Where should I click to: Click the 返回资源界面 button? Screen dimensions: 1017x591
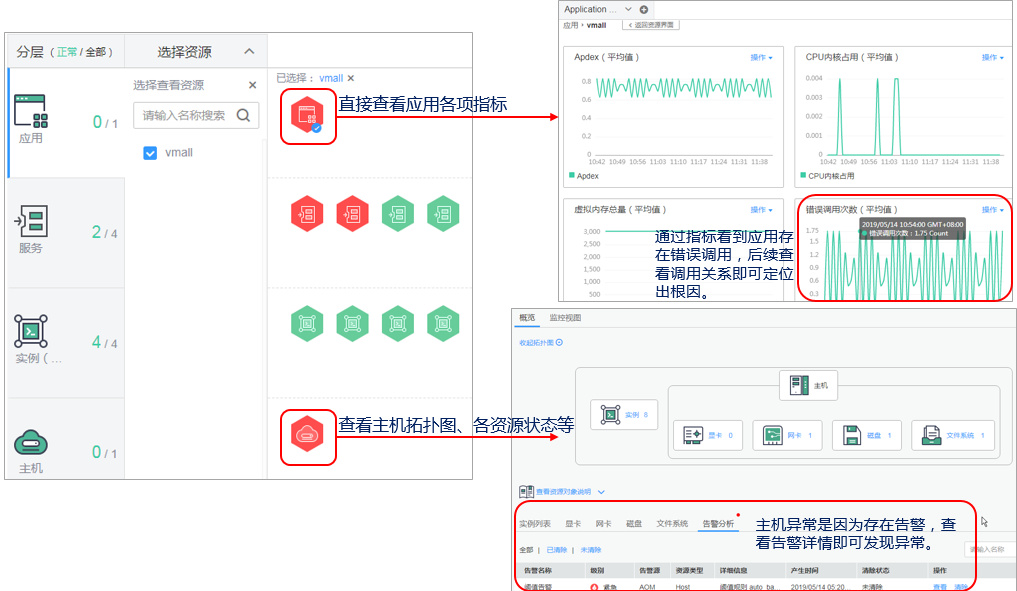(651, 25)
